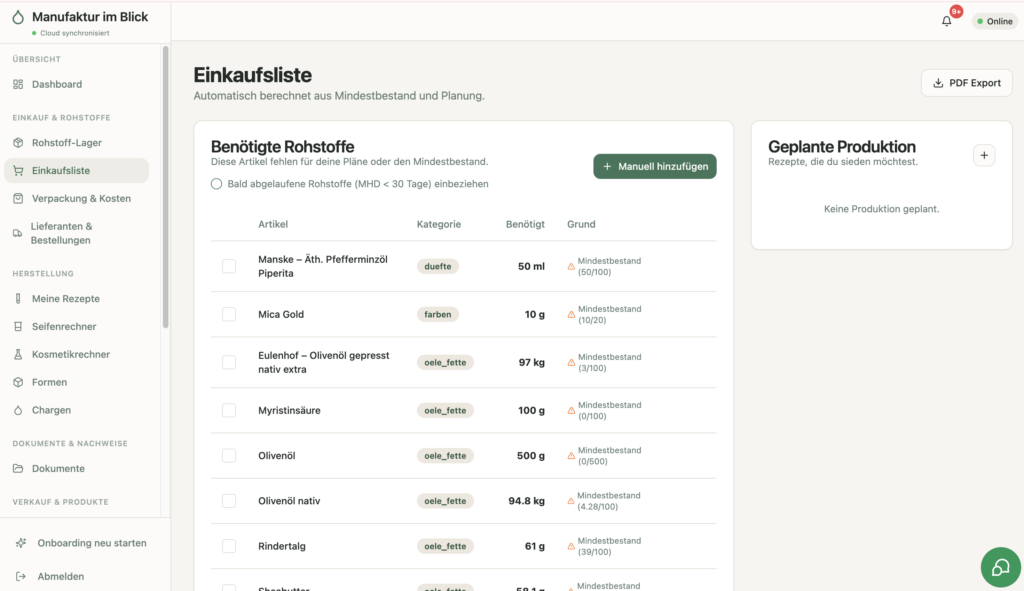The width and height of the screenshot is (1024, 591).
Task: Click the Artikel column header
Action: pos(273,224)
